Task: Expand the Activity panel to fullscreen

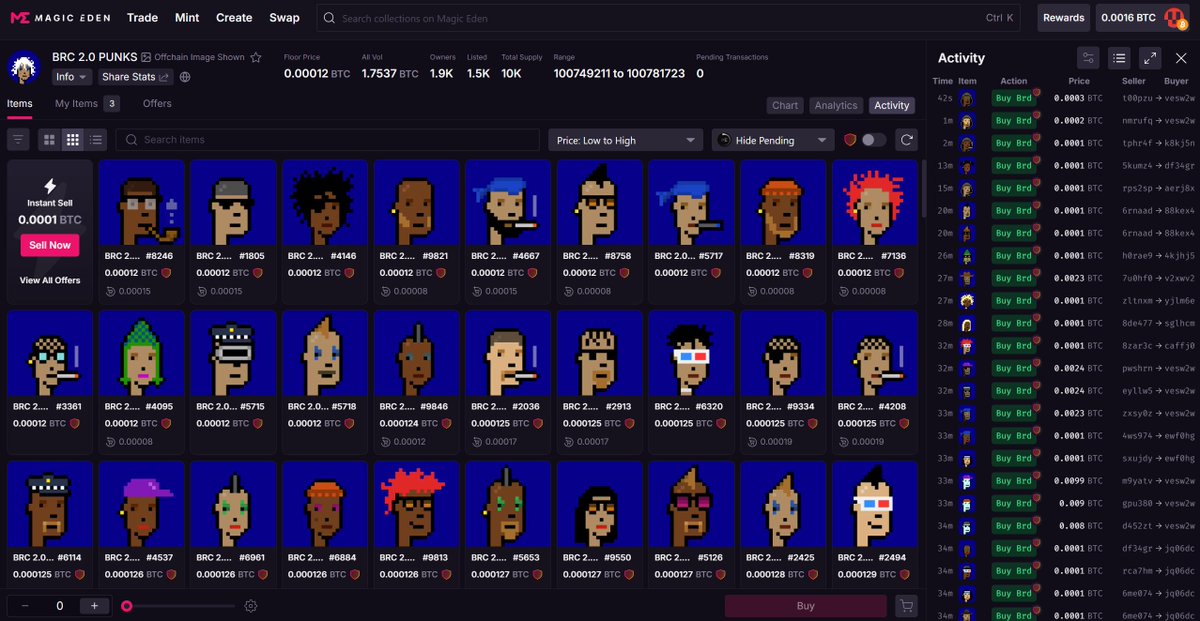Action: [x=1151, y=58]
